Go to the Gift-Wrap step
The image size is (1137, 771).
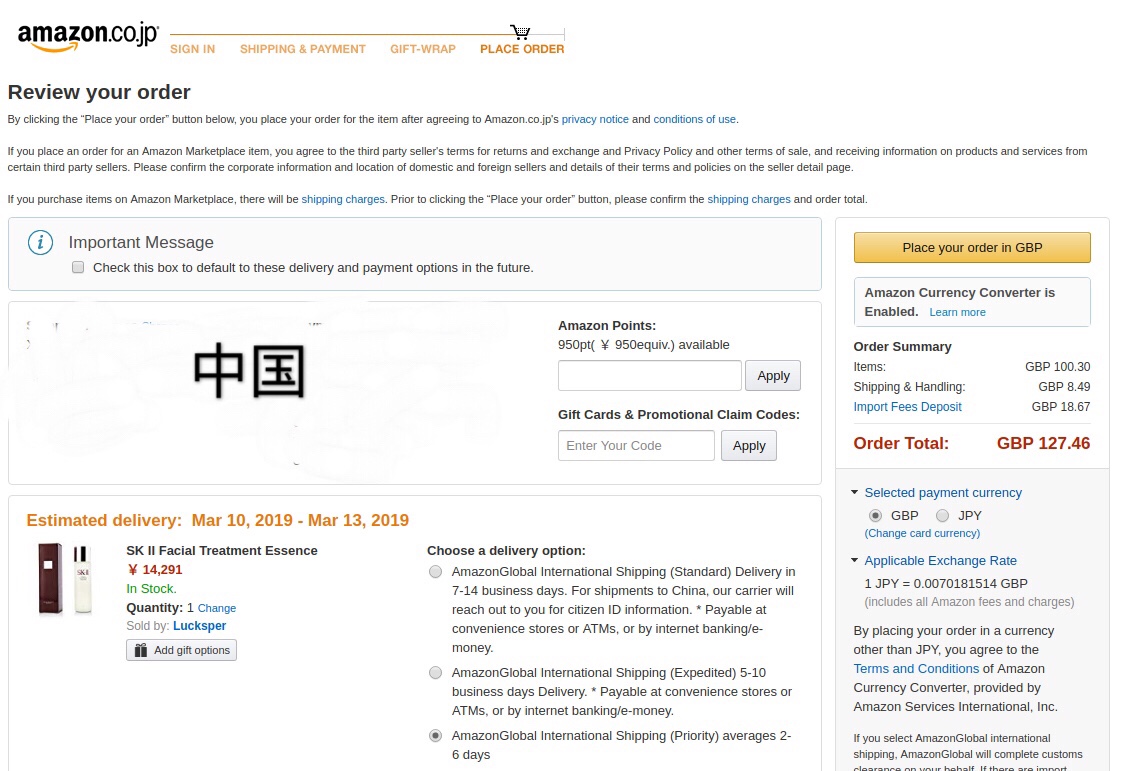tap(422, 49)
